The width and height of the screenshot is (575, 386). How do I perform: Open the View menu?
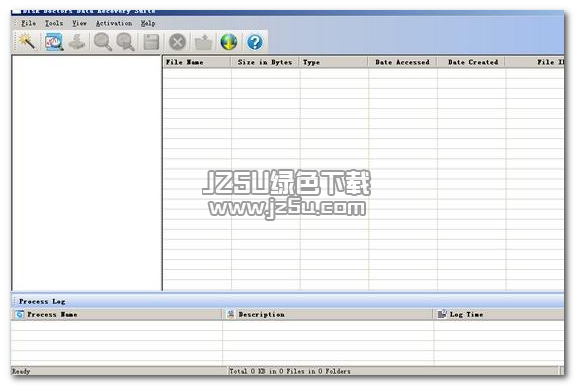[79, 23]
